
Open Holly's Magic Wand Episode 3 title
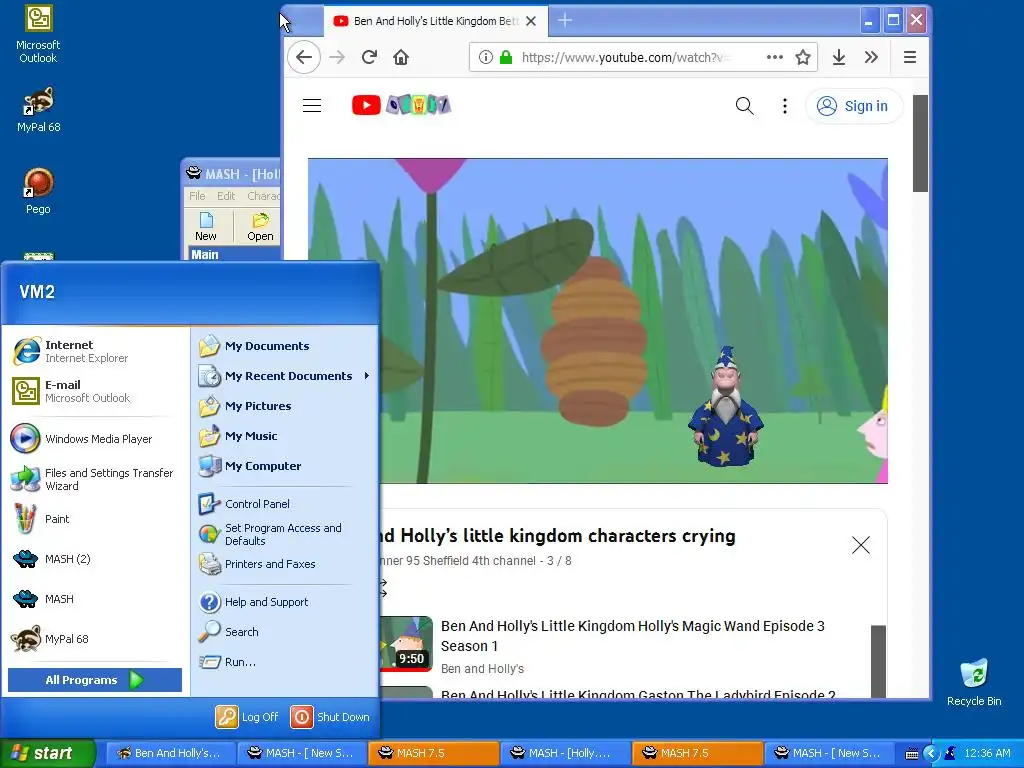click(x=632, y=635)
